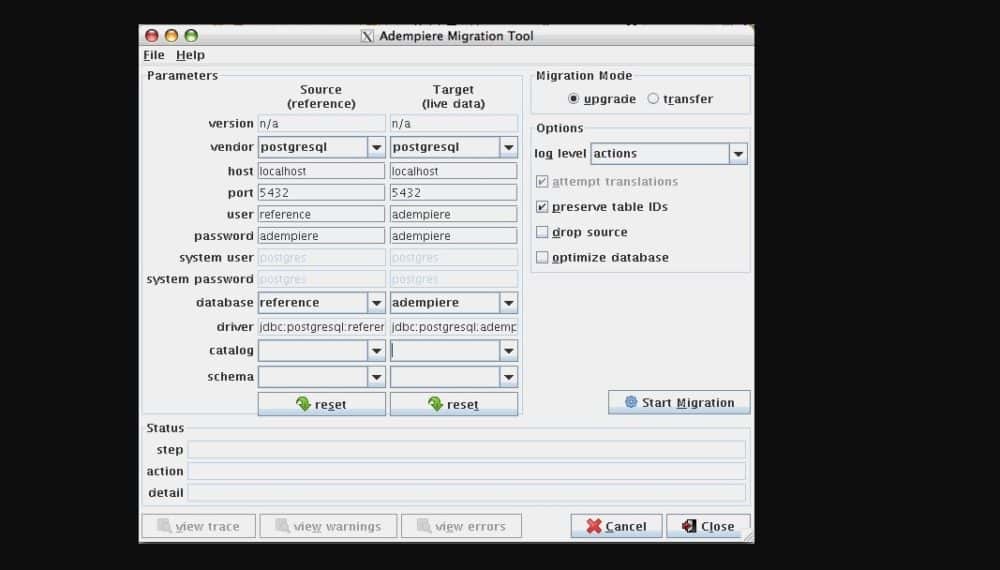The width and height of the screenshot is (1000, 570).
Task: Expand the source vendor postgresql dropdown
Action: pos(376,147)
